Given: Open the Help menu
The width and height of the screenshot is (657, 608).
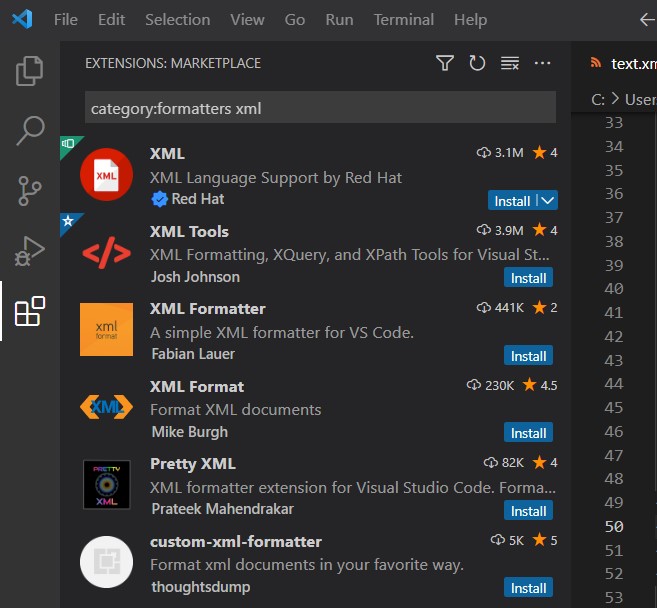Looking at the screenshot, I should point(471,20).
